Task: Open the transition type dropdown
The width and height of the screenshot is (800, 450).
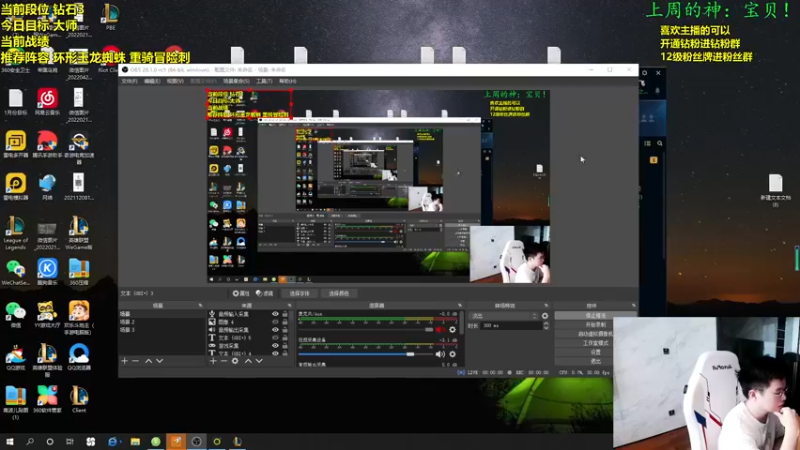Action: (x=504, y=316)
